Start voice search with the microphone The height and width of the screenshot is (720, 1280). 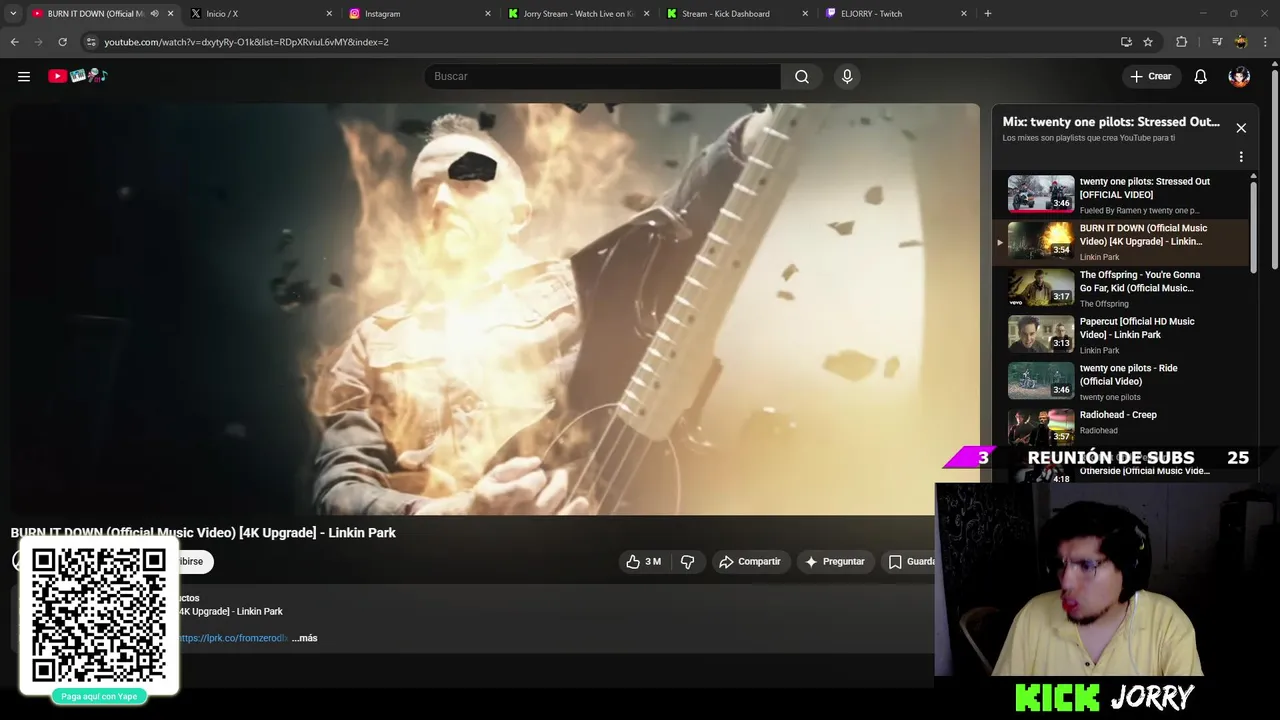pyautogui.click(x=847, y=76)
